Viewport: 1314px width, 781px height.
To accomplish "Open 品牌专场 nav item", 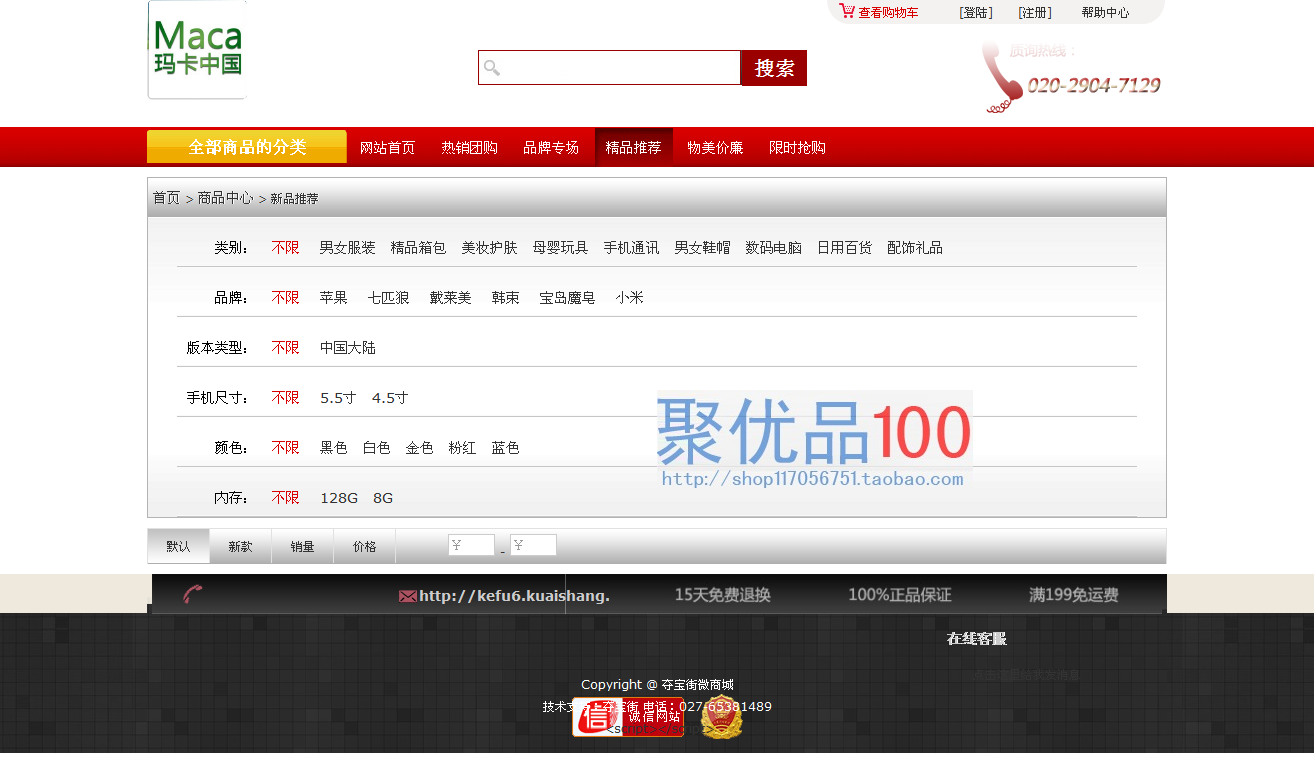I will point(551,148).
